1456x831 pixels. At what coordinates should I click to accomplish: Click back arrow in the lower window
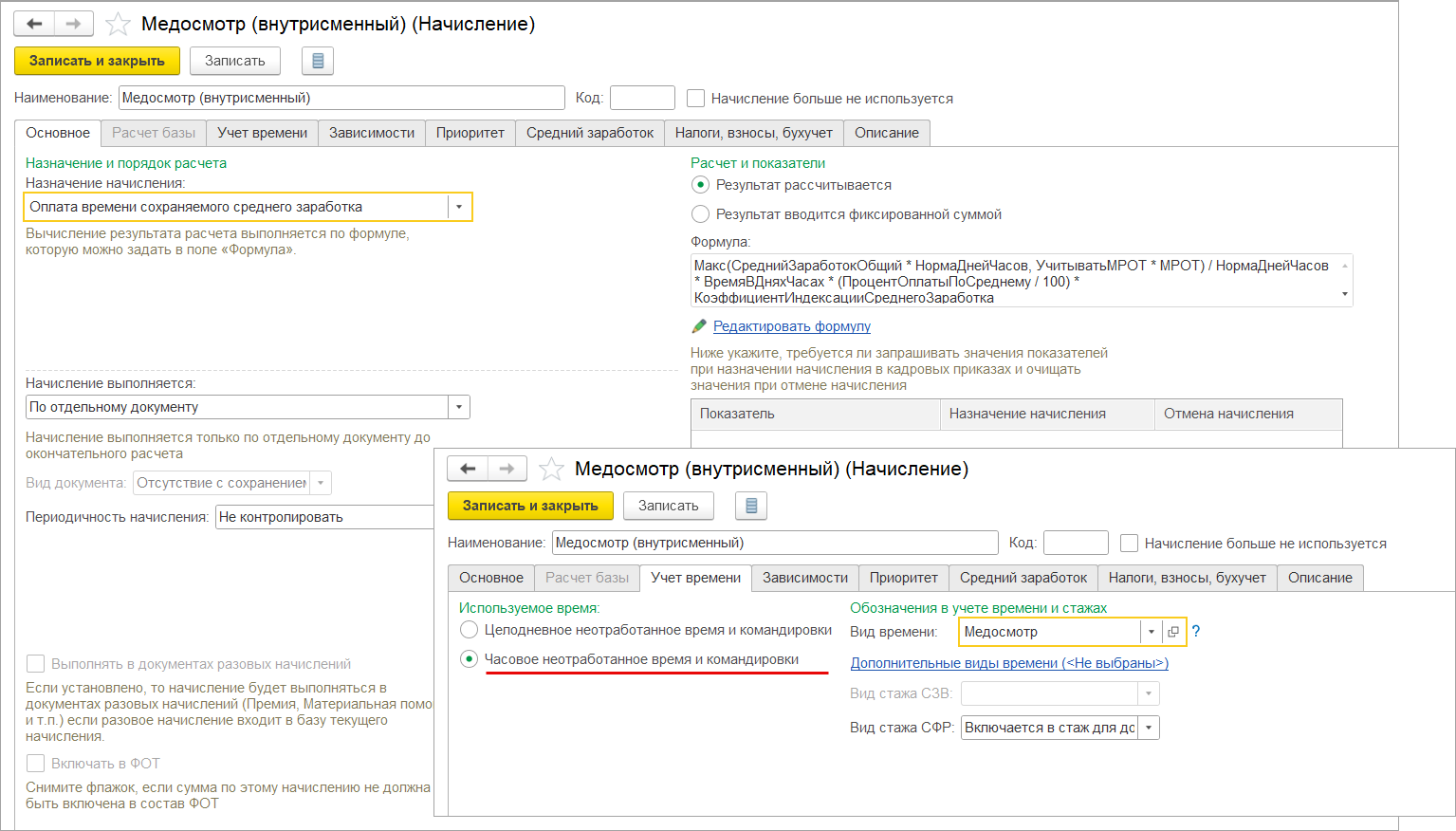pos(468,469)
